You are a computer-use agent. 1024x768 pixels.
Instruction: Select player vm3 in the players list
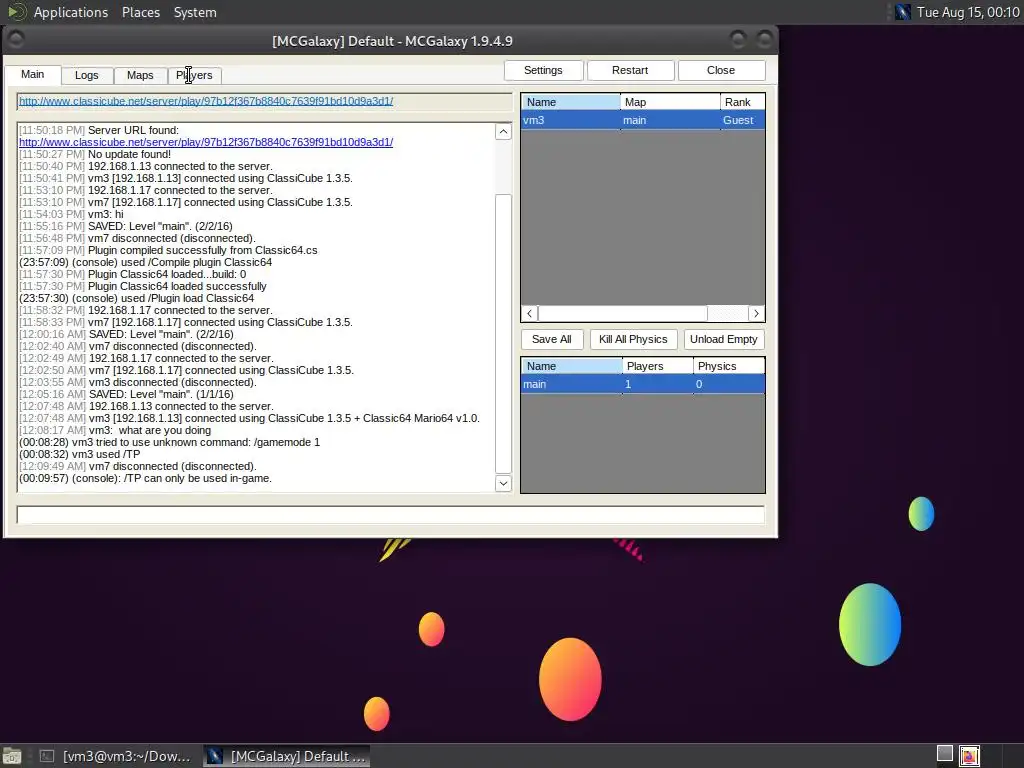click(643, 120)
